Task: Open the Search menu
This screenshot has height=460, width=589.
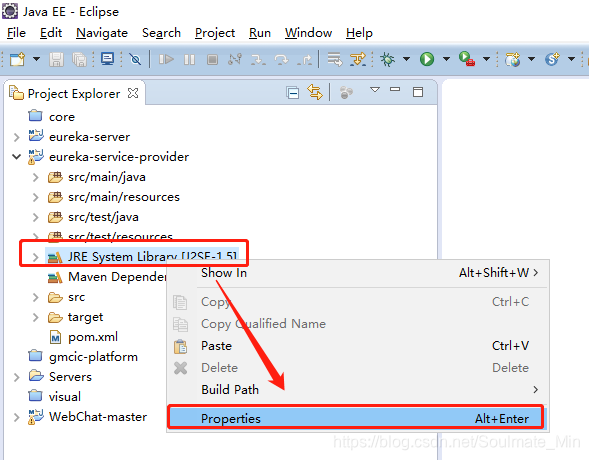Action: 162,33
